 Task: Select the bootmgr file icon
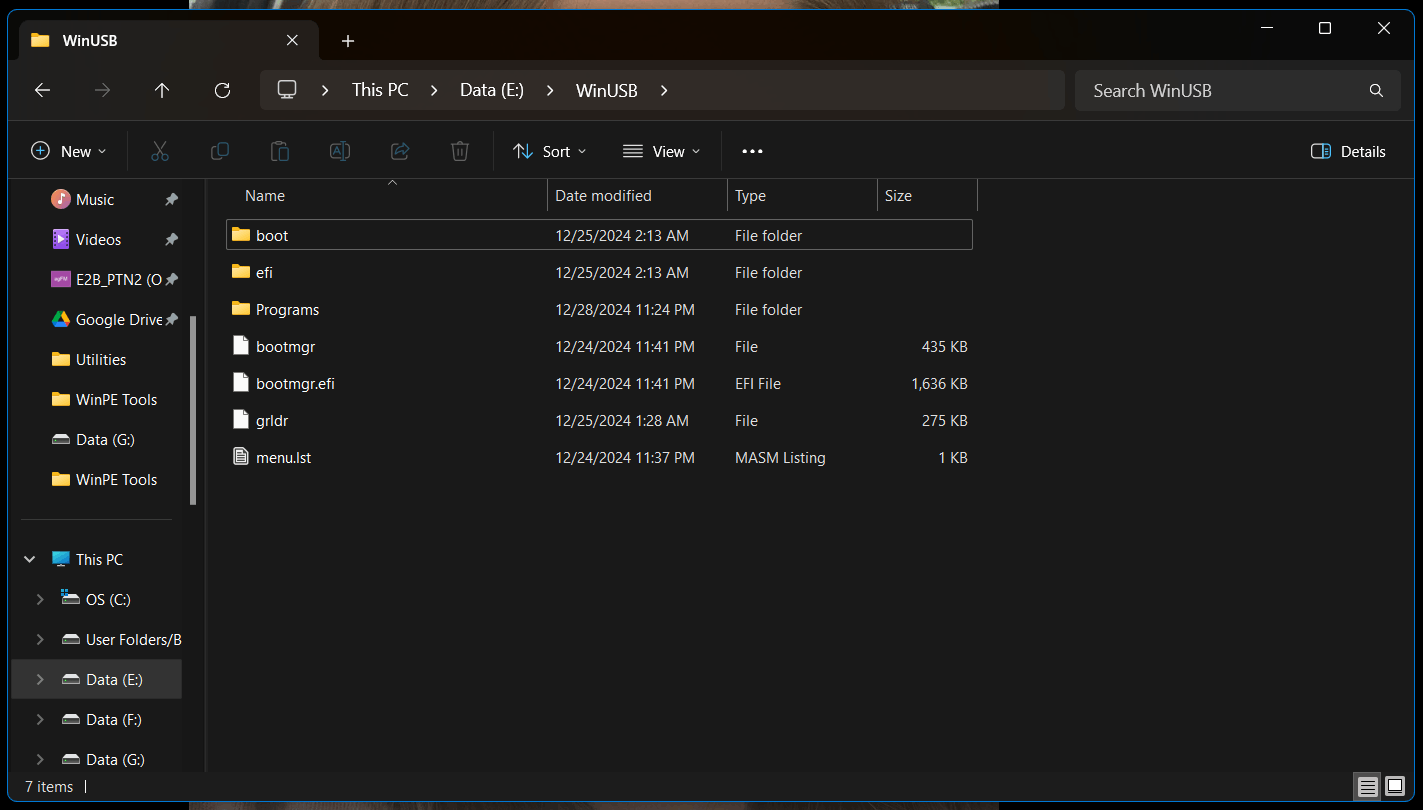(240, 346)
